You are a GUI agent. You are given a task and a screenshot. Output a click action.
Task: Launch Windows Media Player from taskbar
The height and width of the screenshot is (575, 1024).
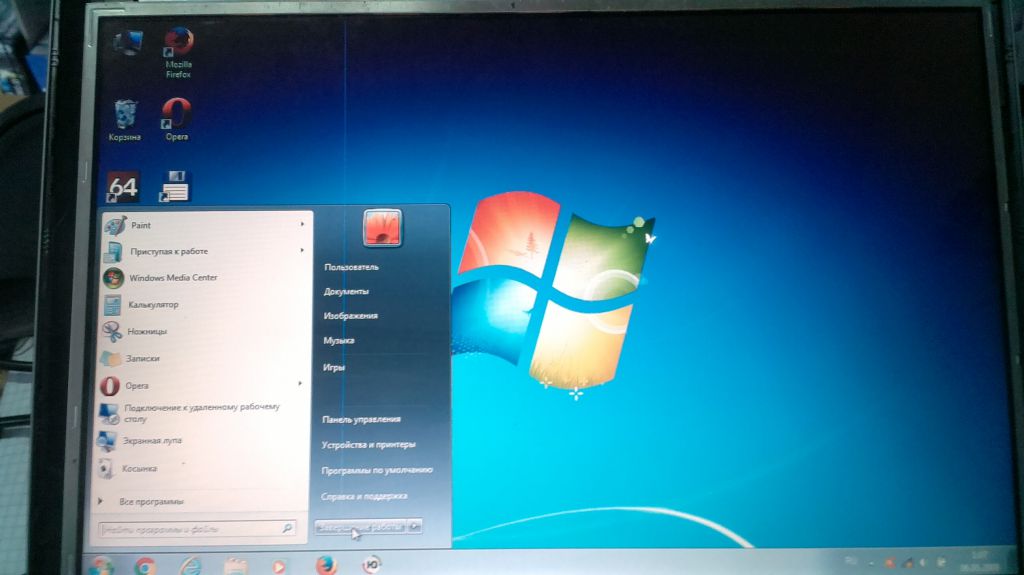click(280, 567)
